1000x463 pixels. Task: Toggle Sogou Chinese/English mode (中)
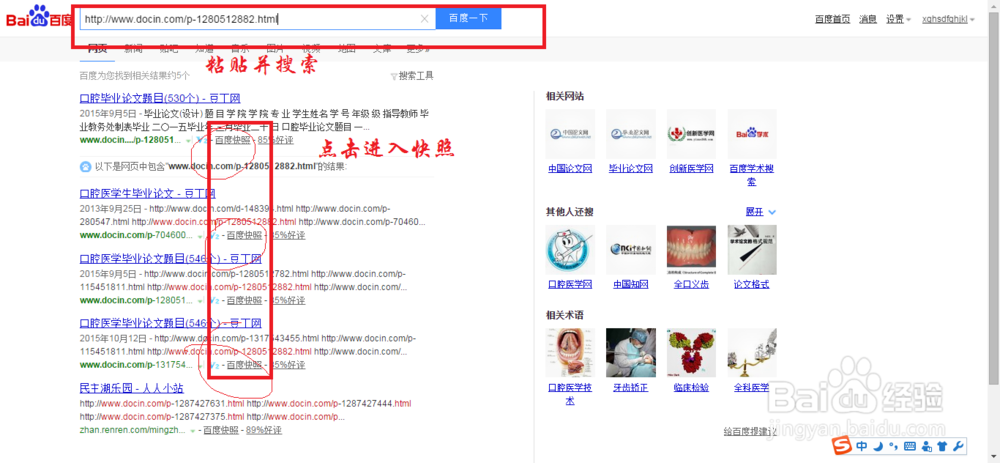click(862, 445)
